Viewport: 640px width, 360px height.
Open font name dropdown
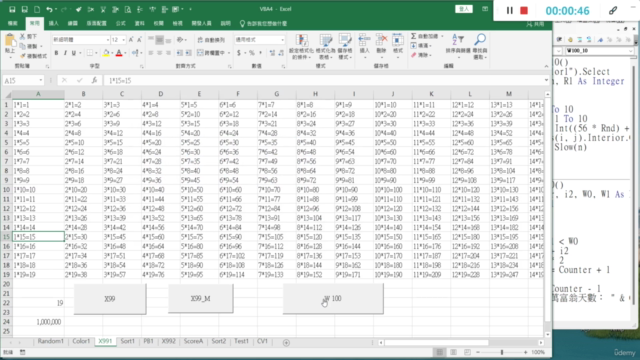[108, 40]
